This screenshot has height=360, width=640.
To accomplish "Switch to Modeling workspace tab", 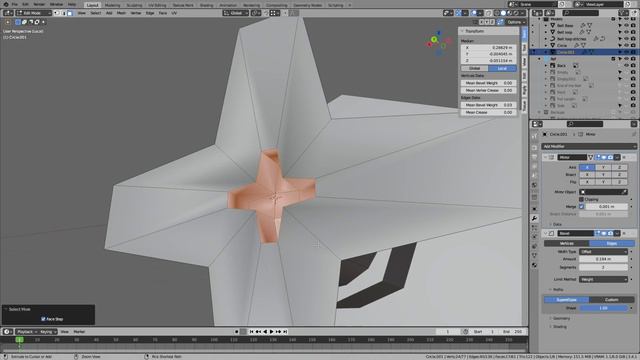I will click(112, 5).
